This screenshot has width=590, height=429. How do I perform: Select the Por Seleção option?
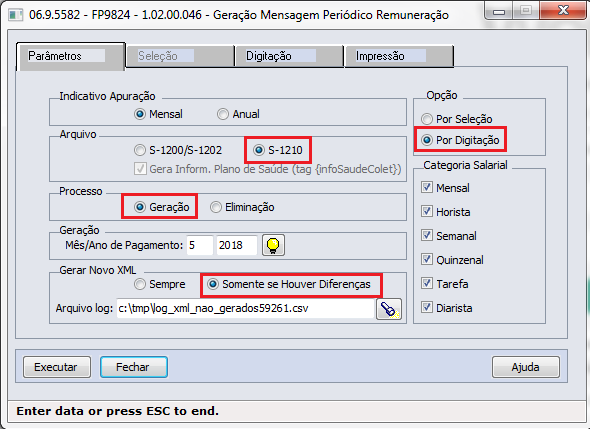457,119
